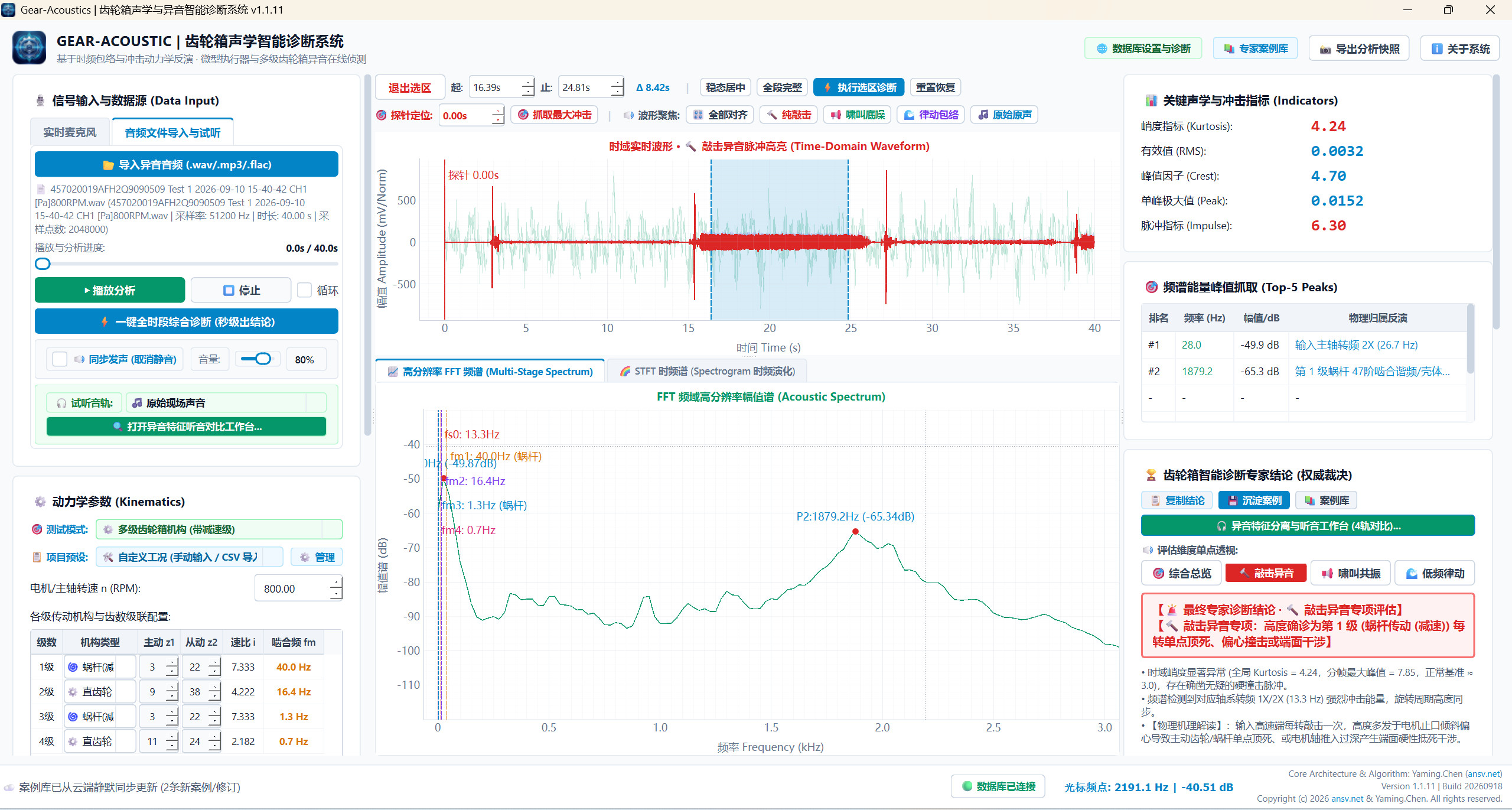Open stage 4 mechanism type 直齿轮 dropdown
Image resolution: width=1512 pixels, height=810 pixels.
click(x=100, y=741)
